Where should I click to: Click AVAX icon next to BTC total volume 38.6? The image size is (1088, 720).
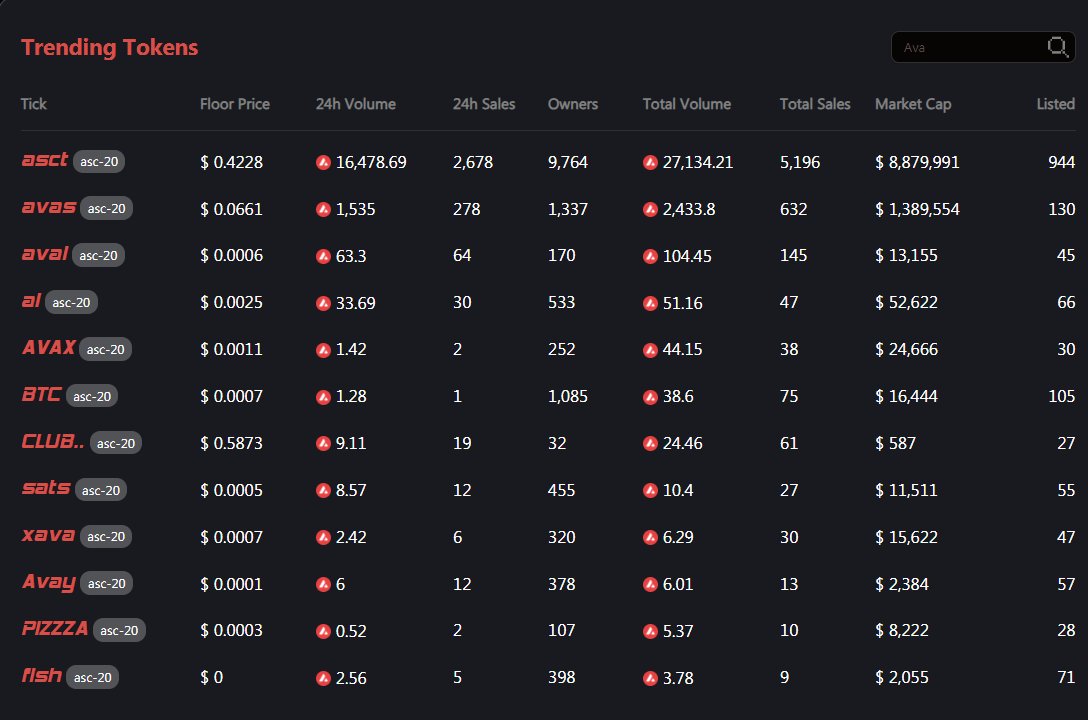(650, 397)
